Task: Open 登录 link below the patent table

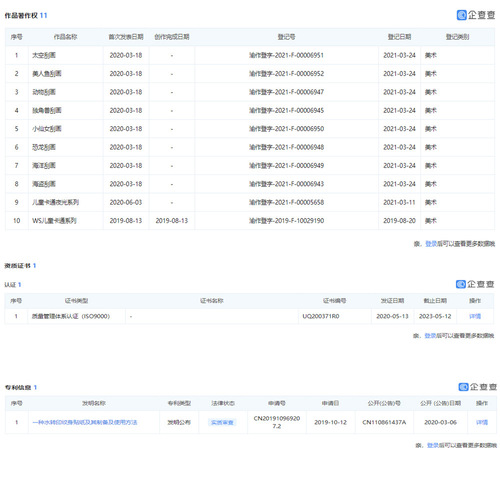Action: click(432, 445)
